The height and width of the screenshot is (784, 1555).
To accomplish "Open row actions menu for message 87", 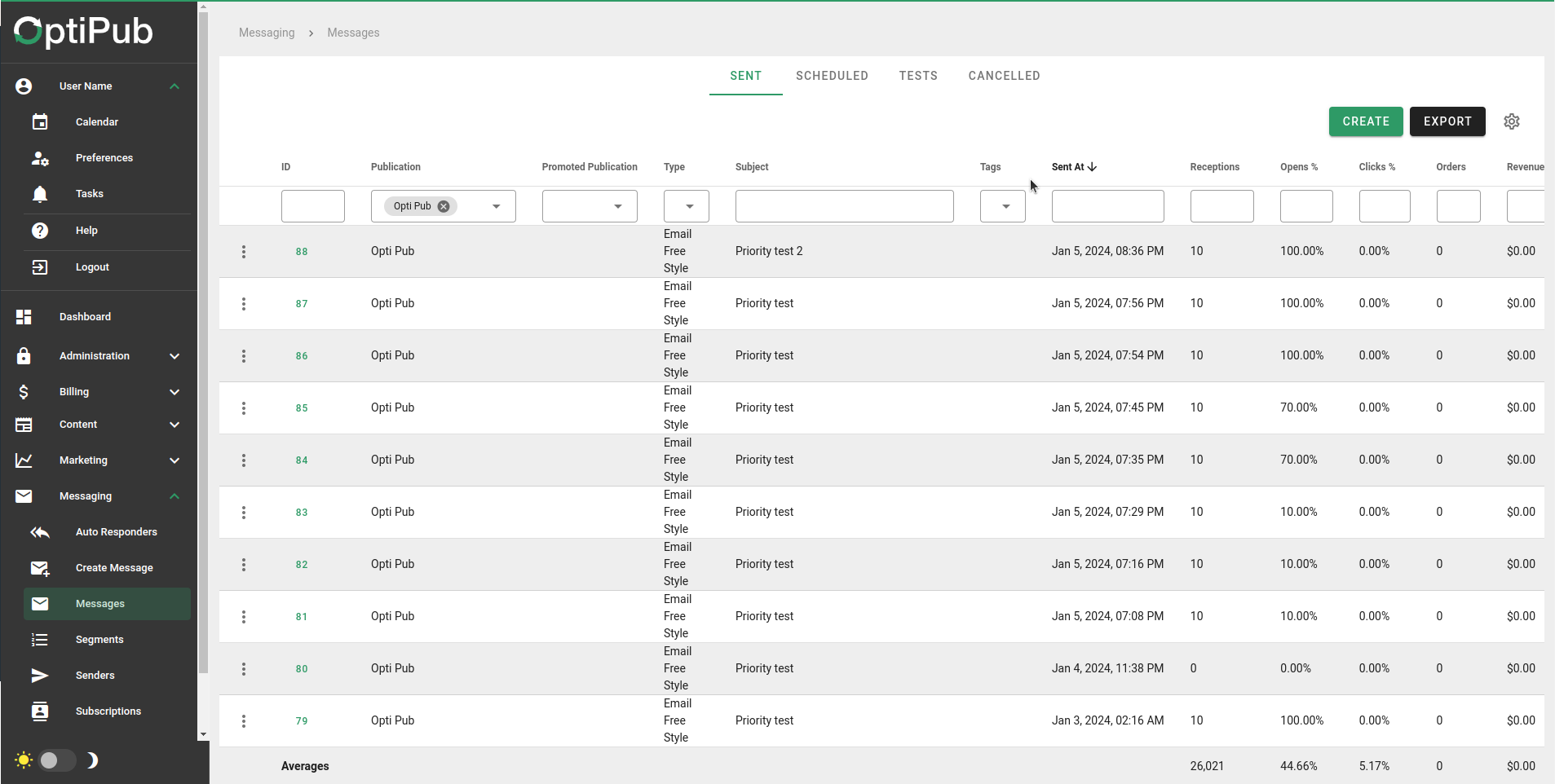I will [244, 304].
